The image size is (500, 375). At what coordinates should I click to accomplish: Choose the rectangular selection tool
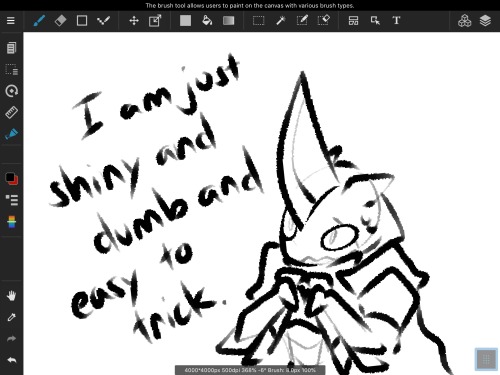pyautogui.click(x=258, y=21)
